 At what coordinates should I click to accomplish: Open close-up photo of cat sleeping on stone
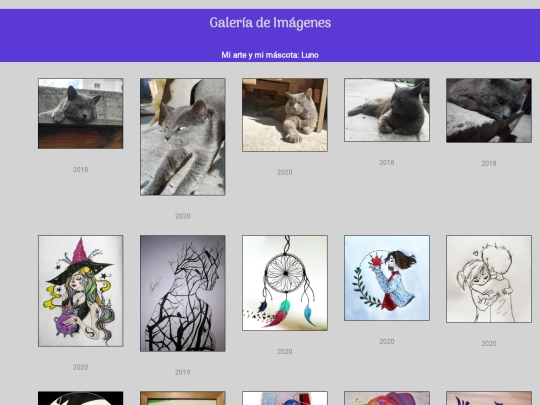point(489,110)
